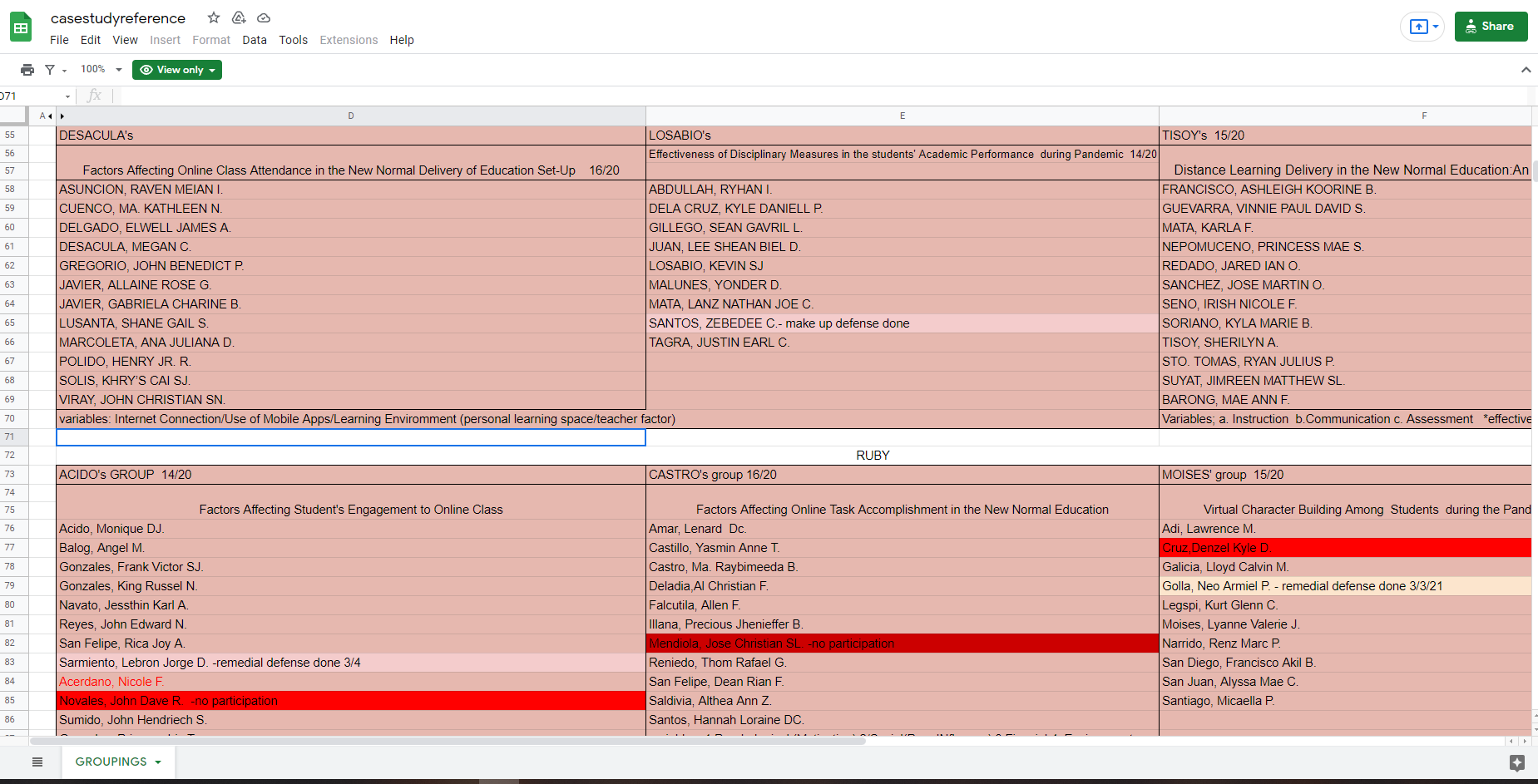This screenshot has height=784, width=1538.
Task: Click cell BARONG, MAE ANN F.
Action: point(1345,400)
